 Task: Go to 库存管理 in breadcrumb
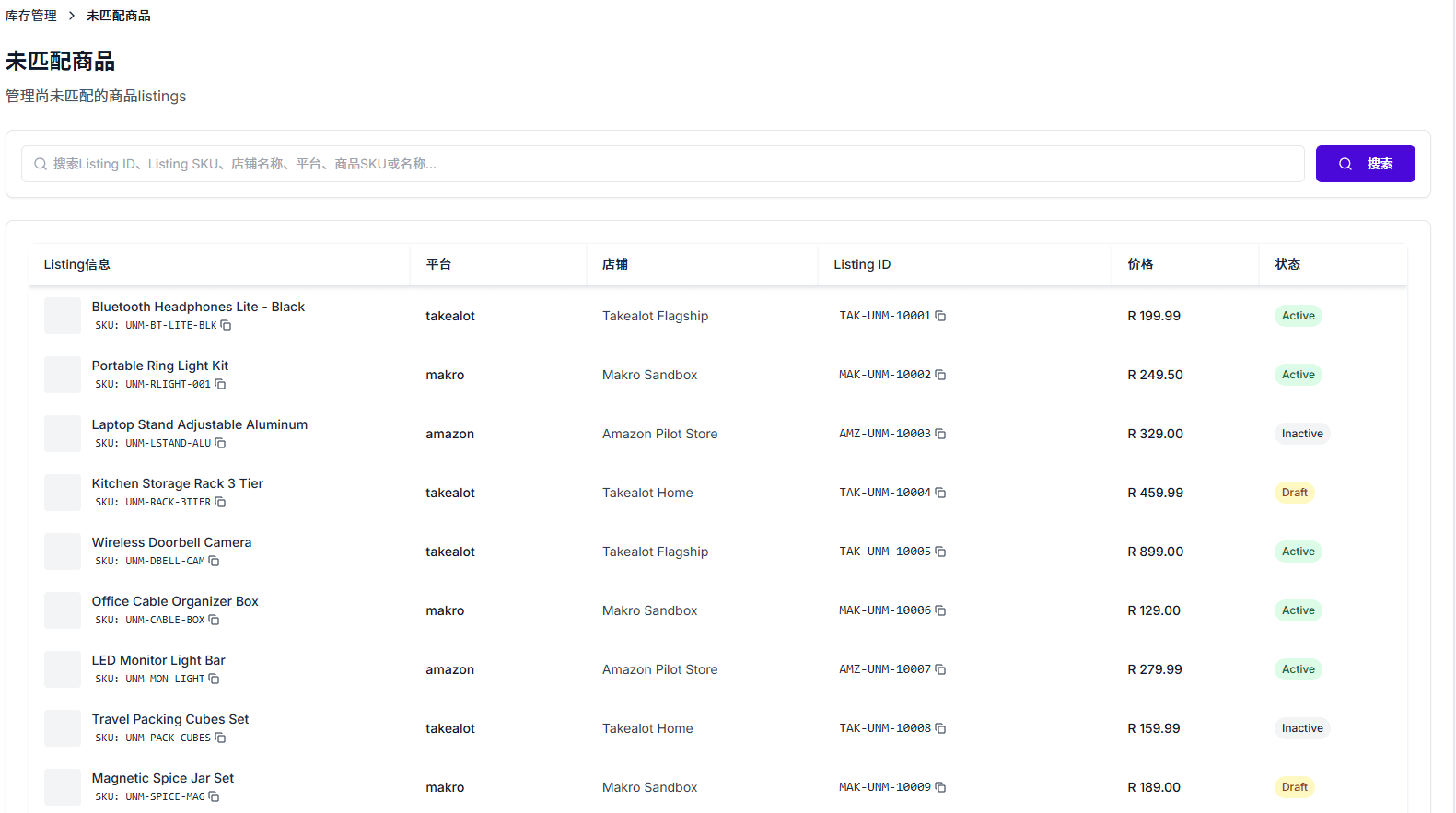point(31,16)
